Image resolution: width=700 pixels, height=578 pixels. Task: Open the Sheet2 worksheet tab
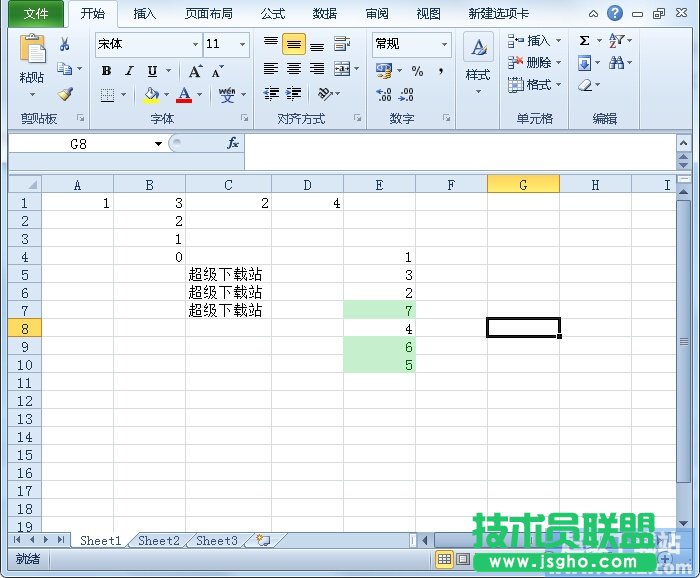click(158, 540)
